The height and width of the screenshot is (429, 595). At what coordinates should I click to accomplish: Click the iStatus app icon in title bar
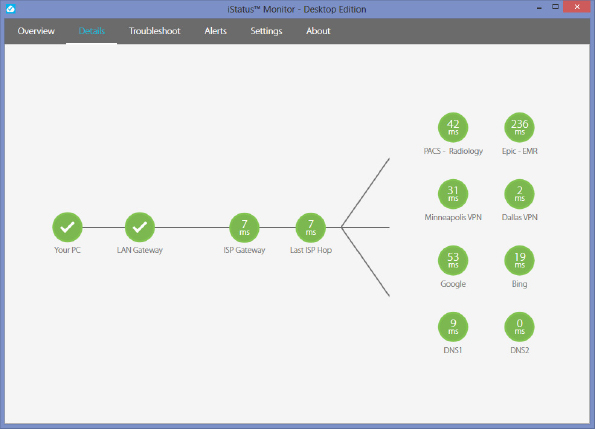click(x=11, y=9)
